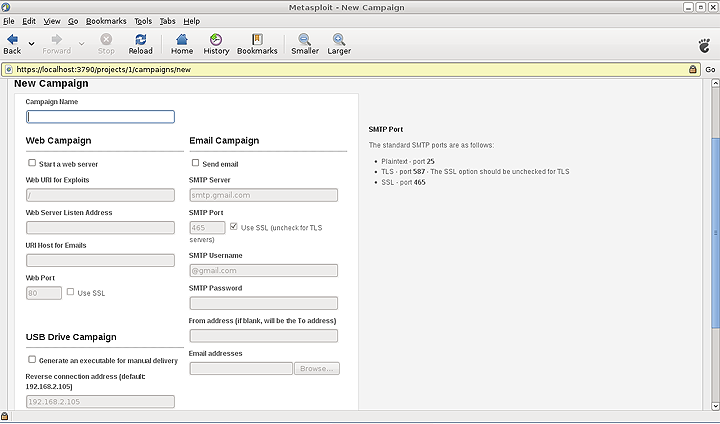Click the 'SSL - port 465' line
Image resolution: width=720 pixels, height=424 pixels.
click(x=403, y=182)
